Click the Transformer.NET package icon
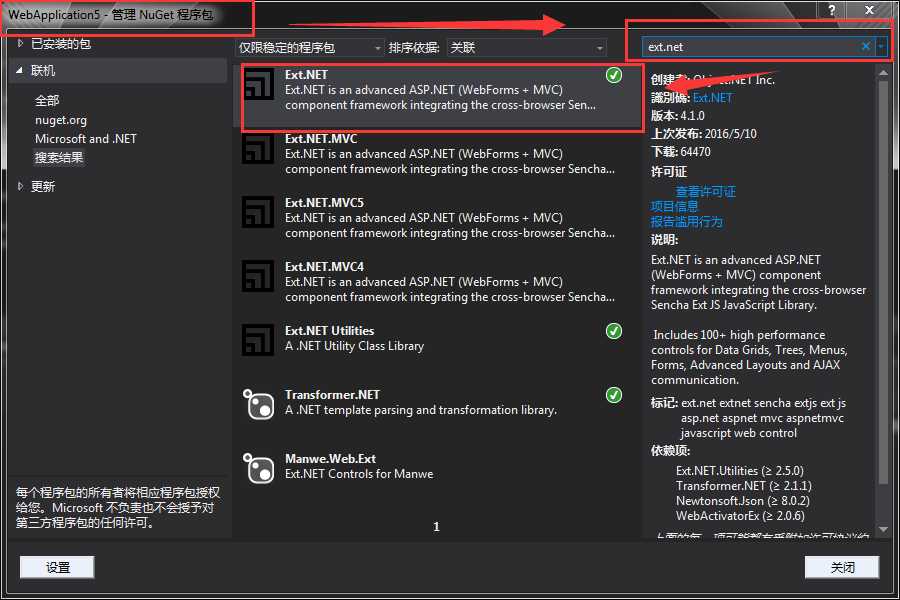900x600 pixels. coord(259,404)
